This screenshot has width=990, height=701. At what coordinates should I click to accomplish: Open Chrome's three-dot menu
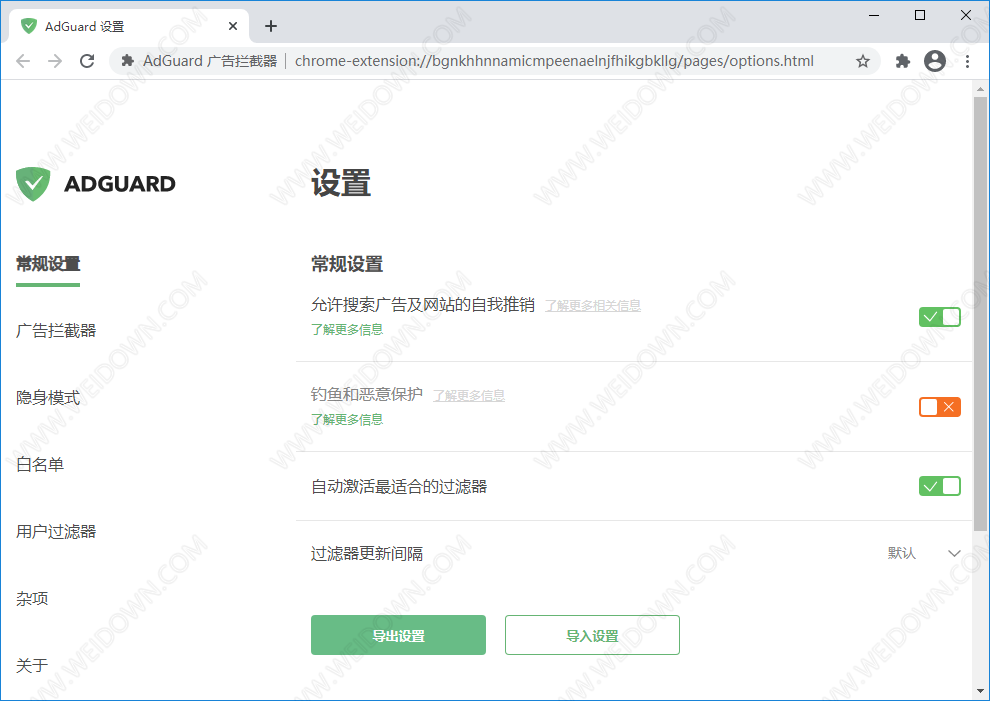click(967, 61)
